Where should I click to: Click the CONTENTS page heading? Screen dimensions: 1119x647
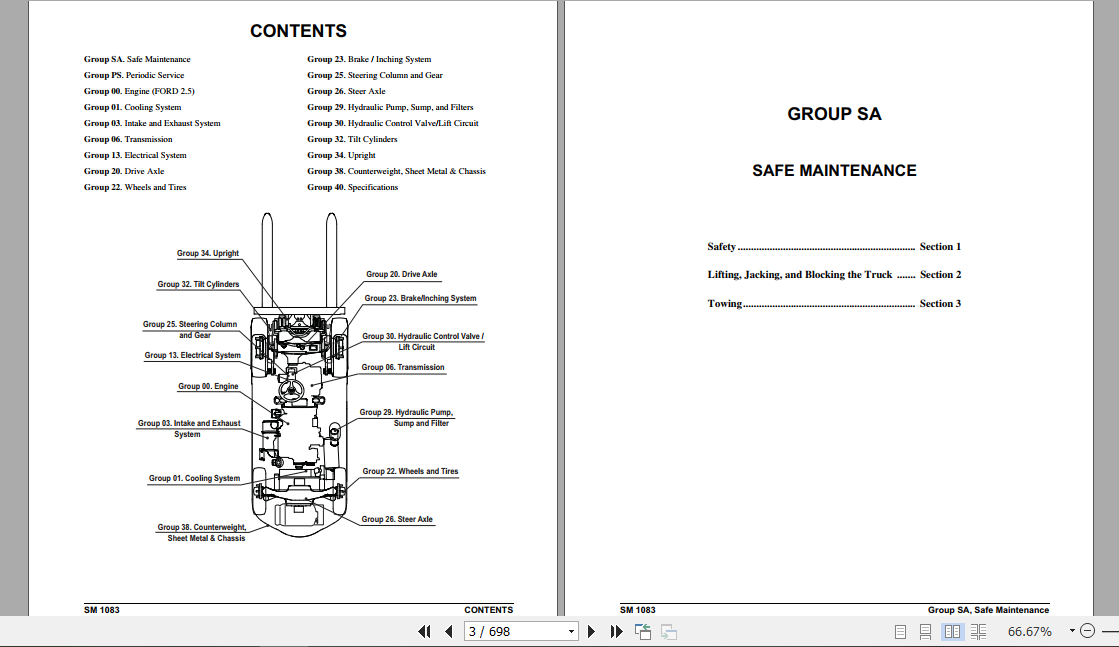(x=298, y=31)
